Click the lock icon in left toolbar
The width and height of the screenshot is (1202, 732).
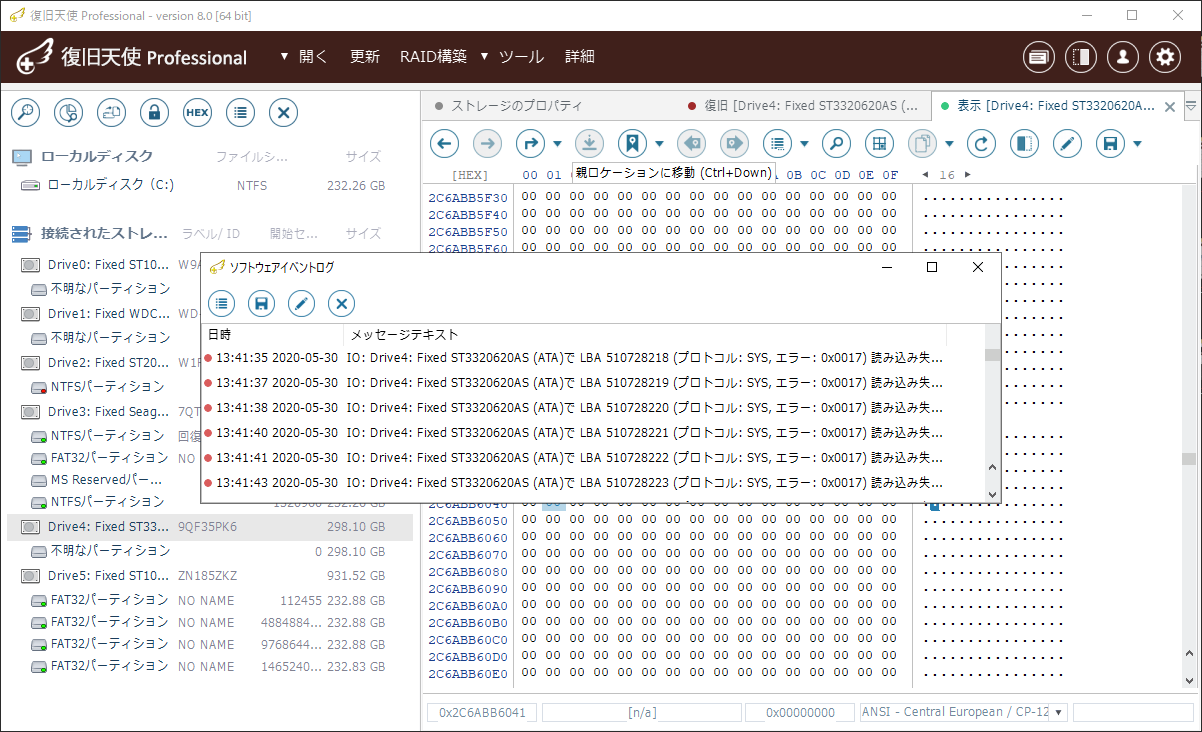tap(154, 113)
